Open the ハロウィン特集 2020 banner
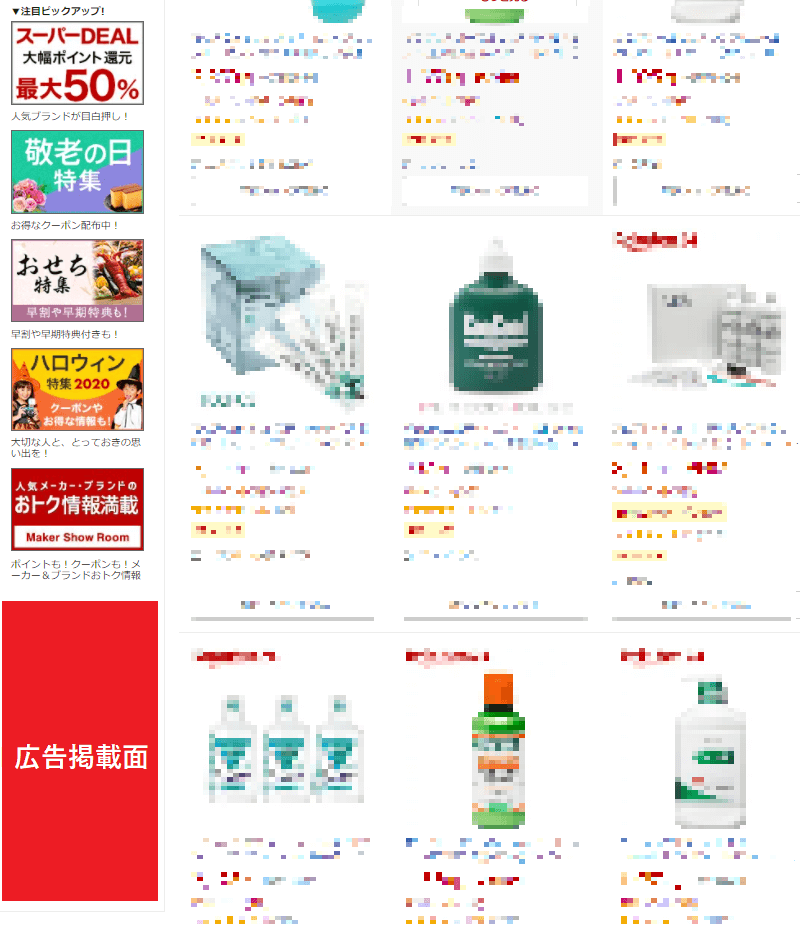This screenshot has width=800, height=938. (77, 389)
